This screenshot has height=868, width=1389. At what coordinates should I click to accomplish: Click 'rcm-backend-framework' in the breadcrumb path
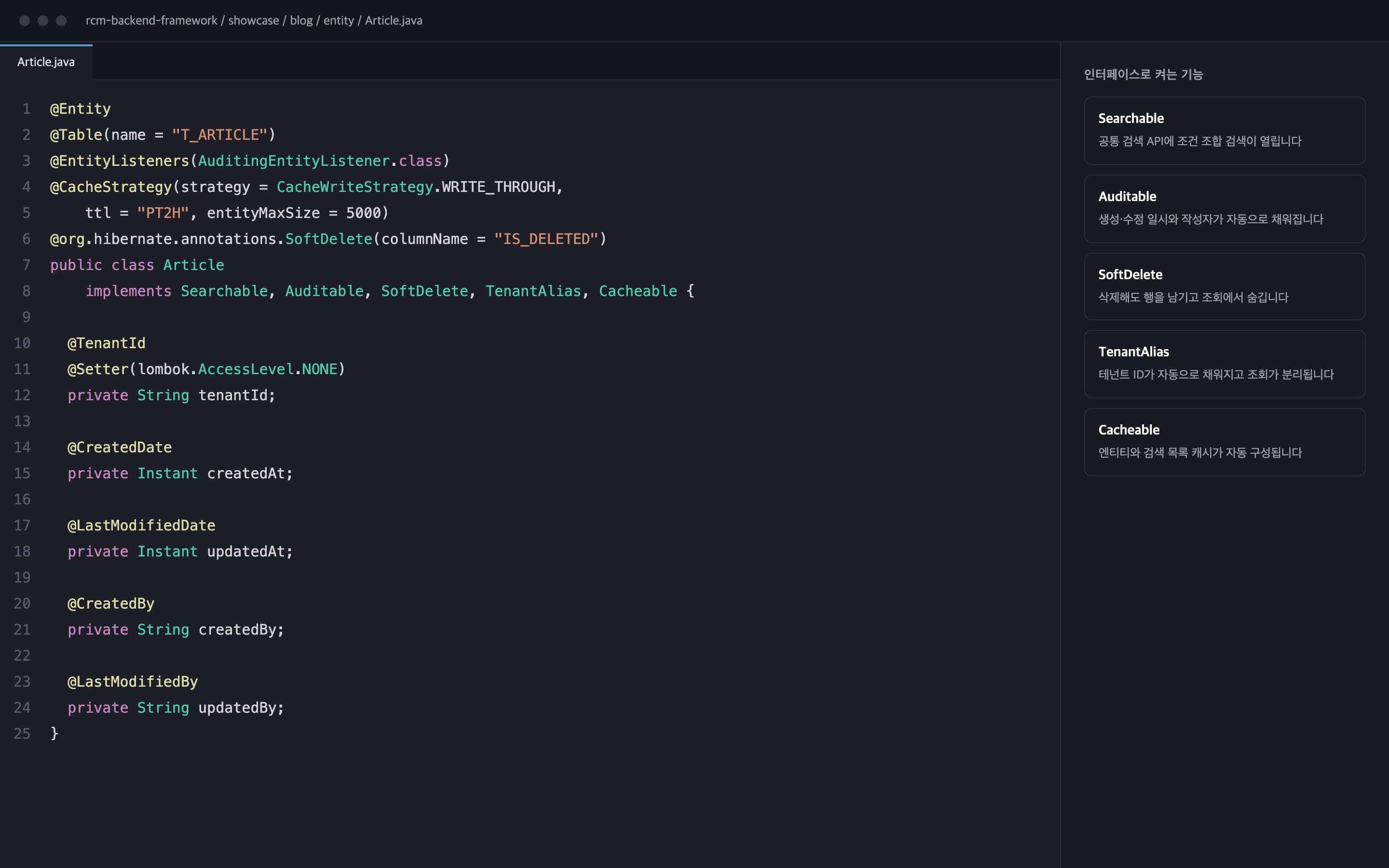[151, 21]
